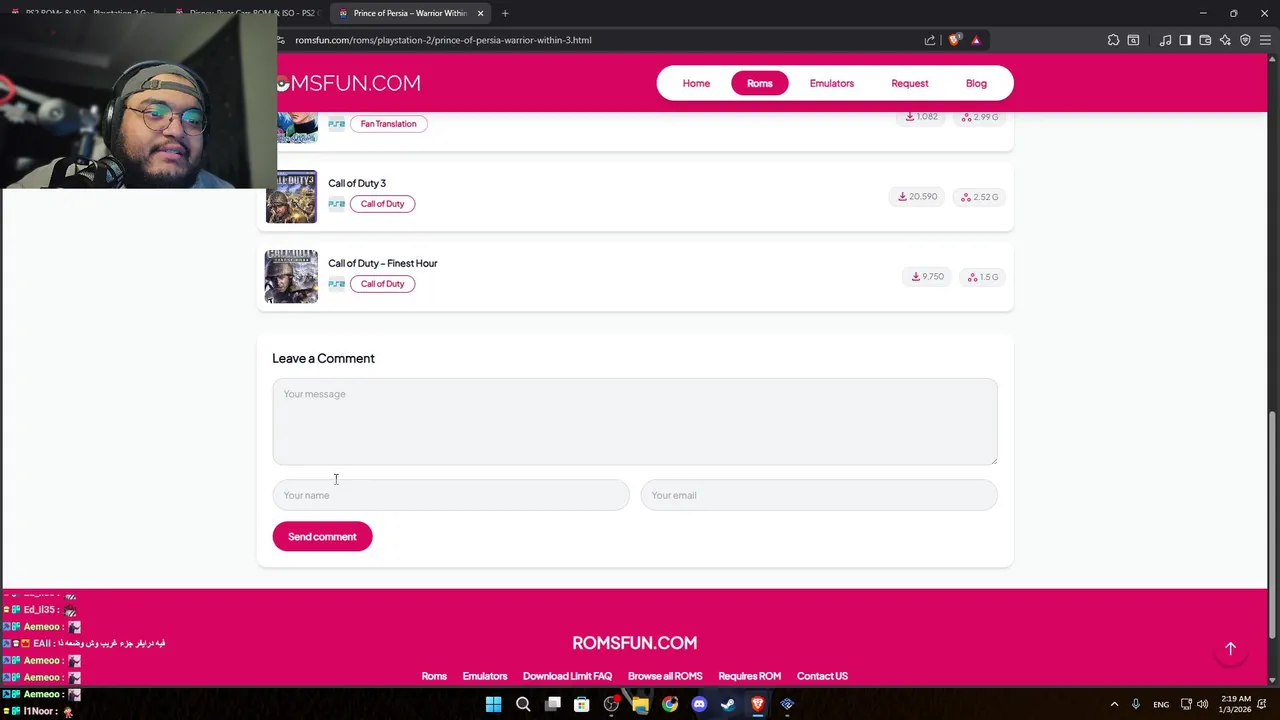The image size is (1280, 720).
Task: Toggle the browser sidebar panel icon
Action: (x=1185, y=40)
